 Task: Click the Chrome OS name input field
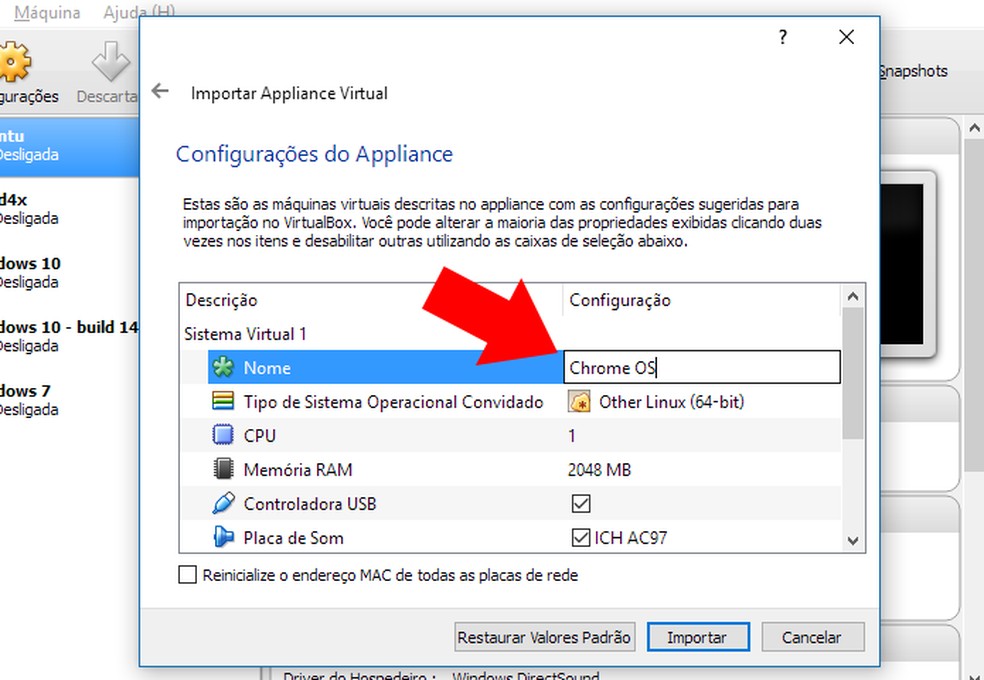tap(702, 367)
